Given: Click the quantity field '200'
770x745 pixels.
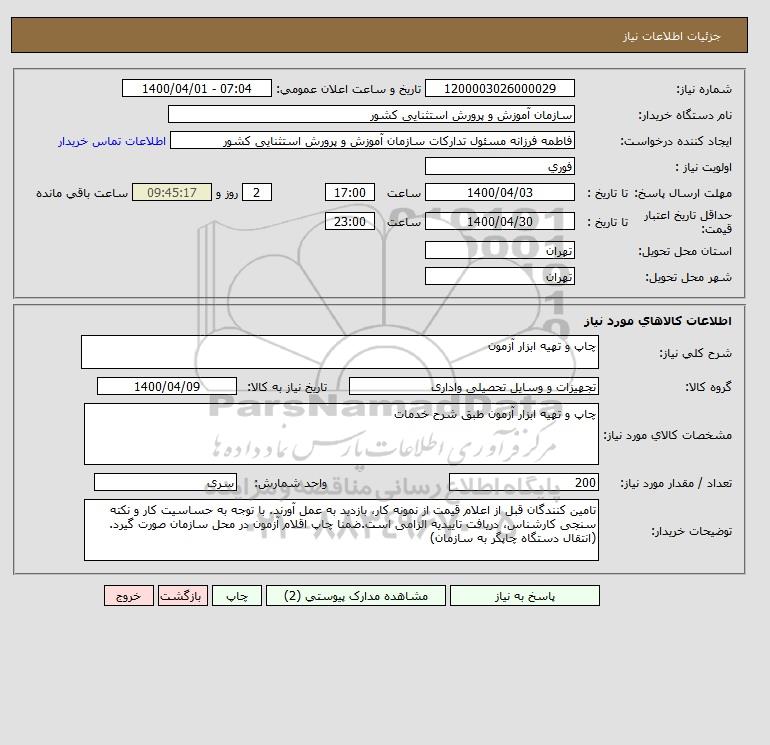Looking at the screenshot, I should (x=523, y=482).
